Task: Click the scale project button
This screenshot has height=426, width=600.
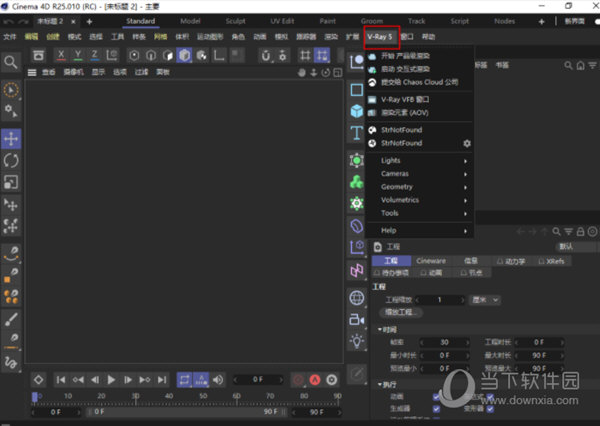Action: (x=399, y=312)
